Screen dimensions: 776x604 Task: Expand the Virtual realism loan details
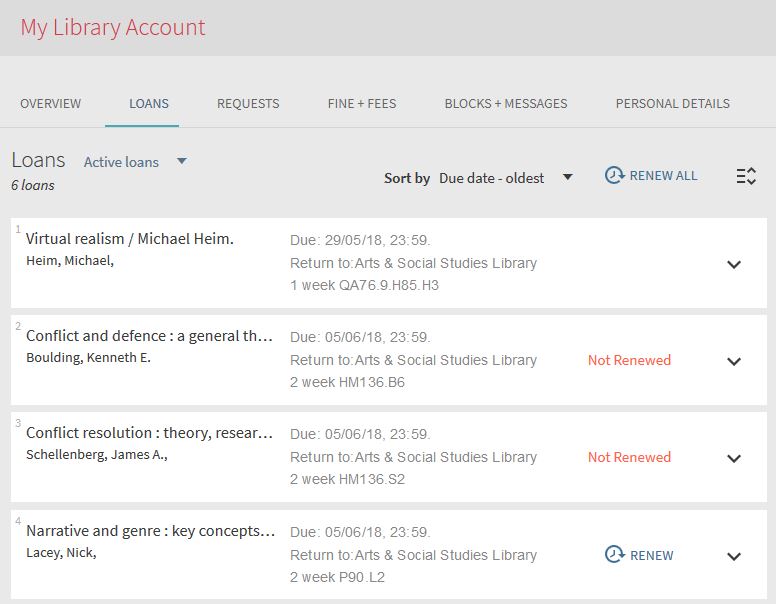tap(734, 265)
